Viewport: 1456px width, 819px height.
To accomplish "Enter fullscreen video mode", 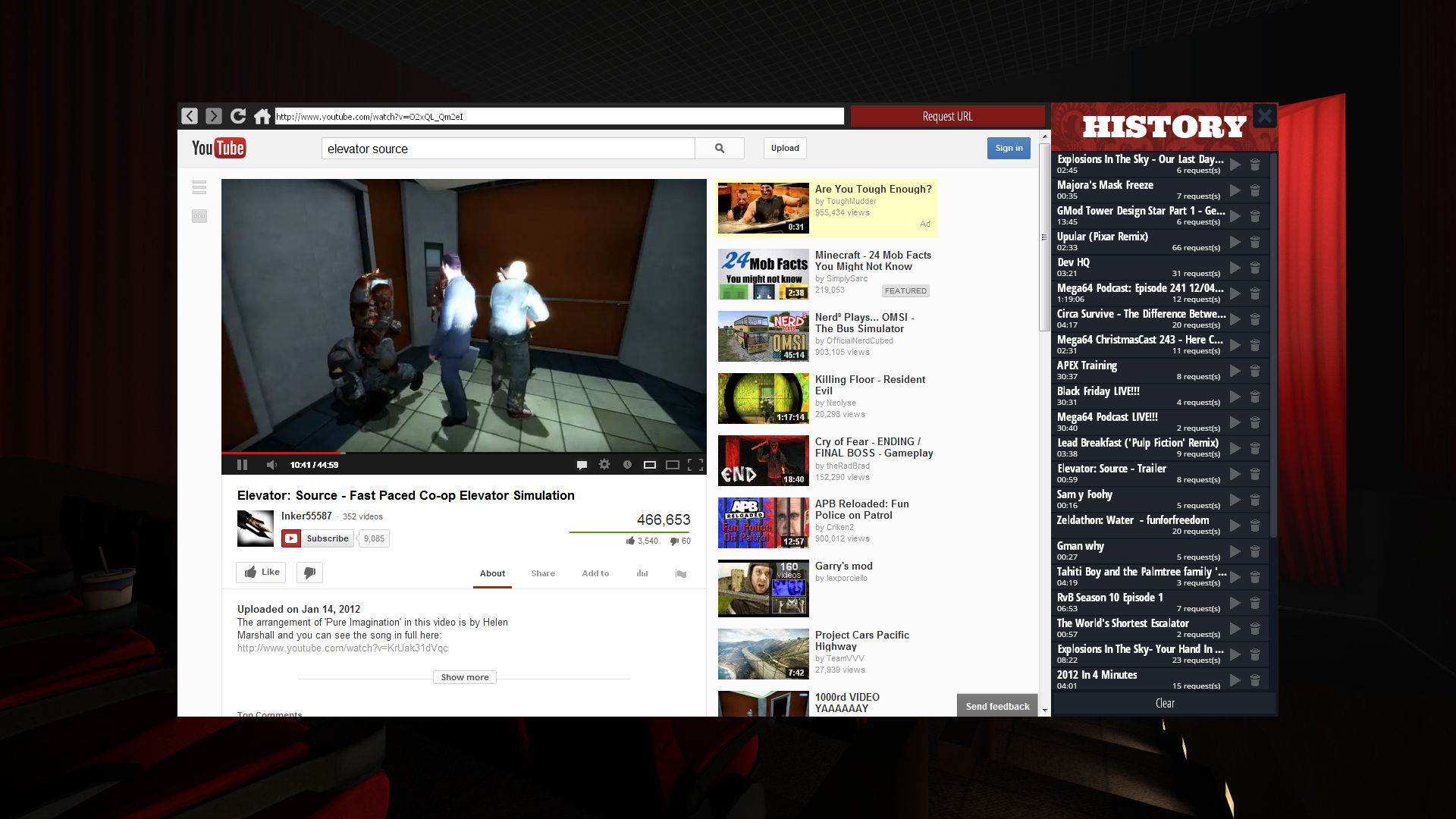I will pyautogui.click(x=695, y=465).
